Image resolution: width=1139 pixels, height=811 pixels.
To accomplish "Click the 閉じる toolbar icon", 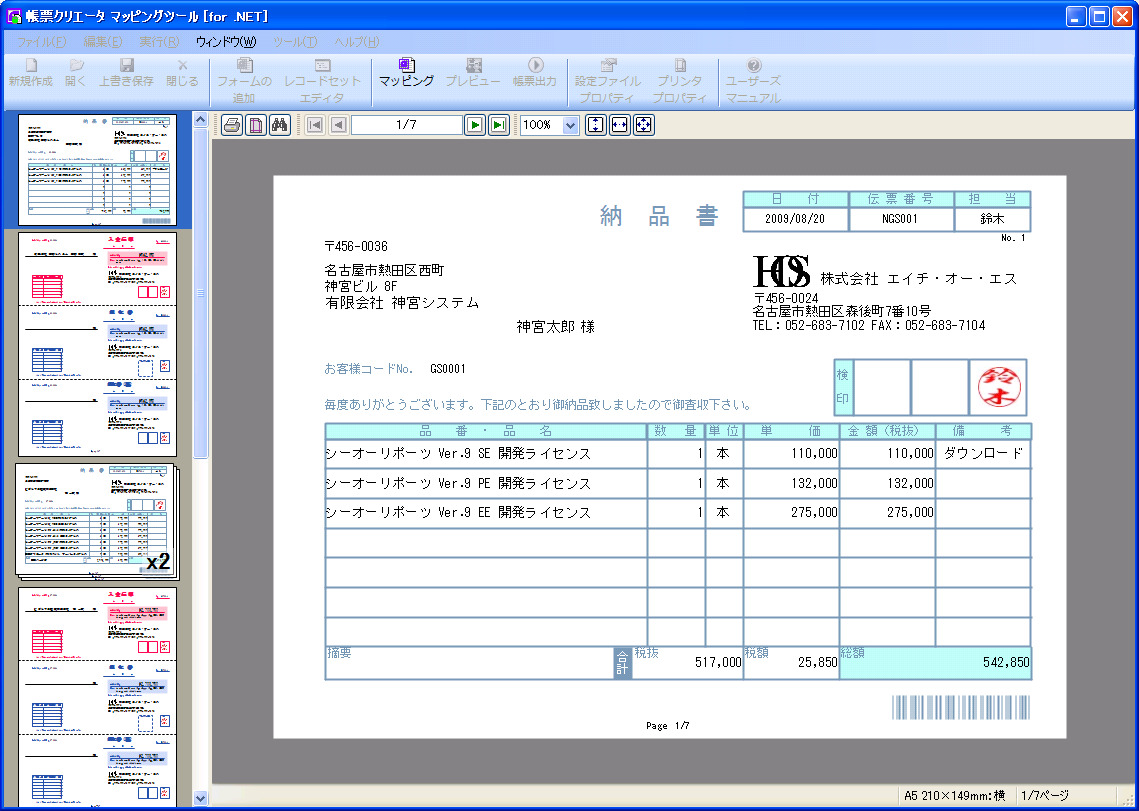I will [x=182, y=73].
